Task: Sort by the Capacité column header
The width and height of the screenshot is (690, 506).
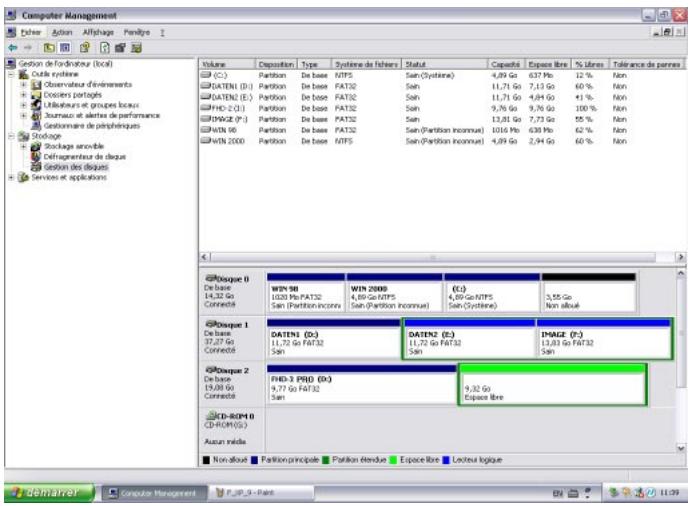Action: [x=506, y=64]
